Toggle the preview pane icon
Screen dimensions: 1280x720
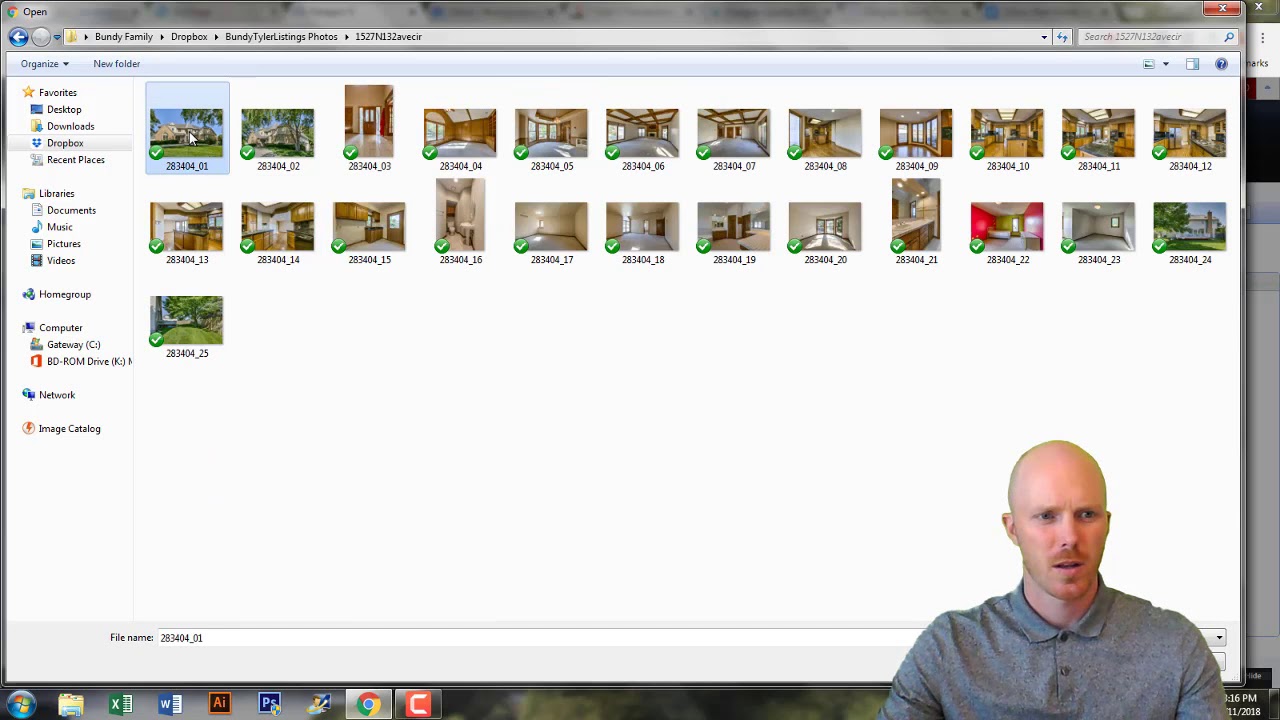point(1192,64)
